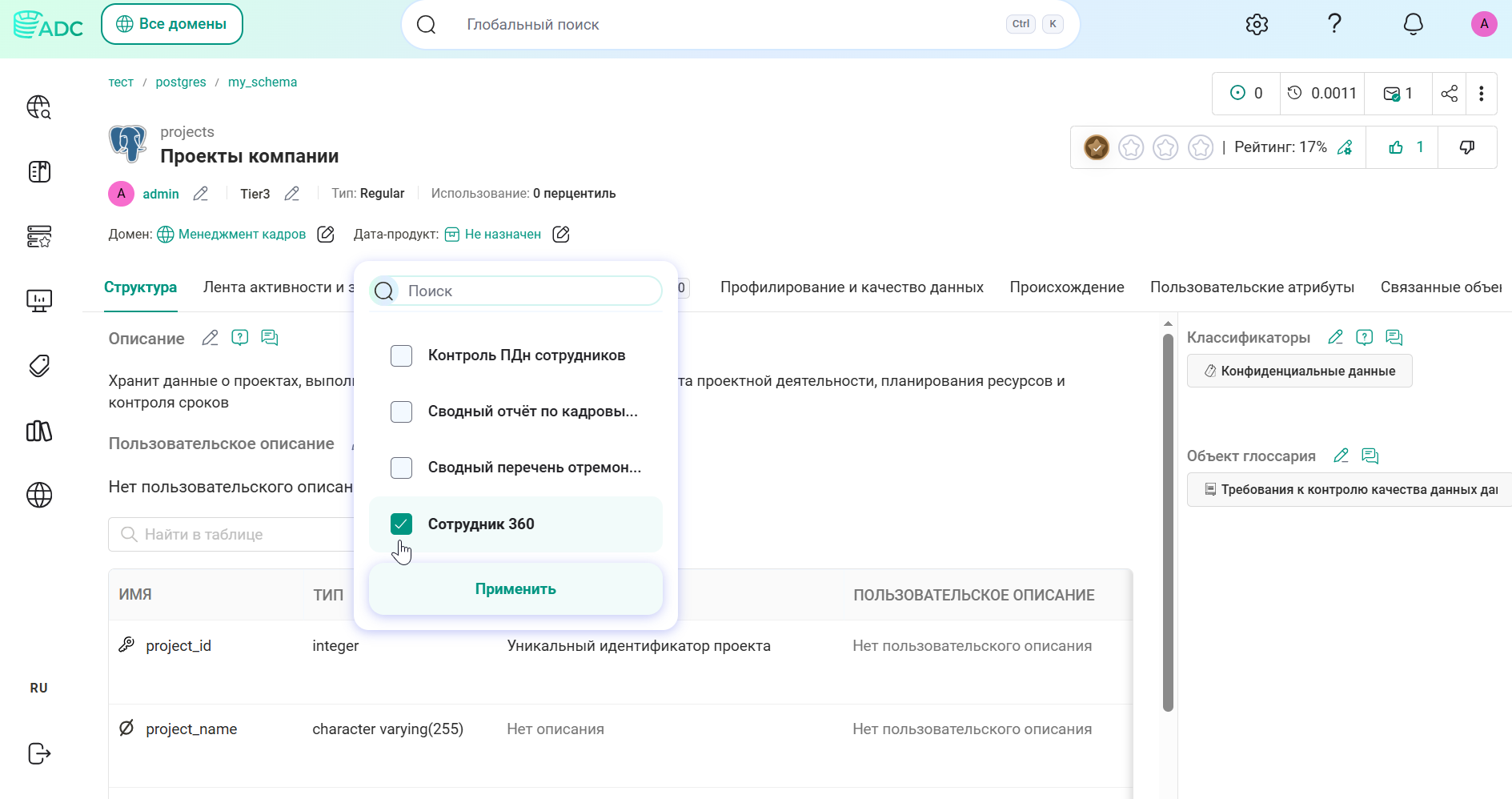
Task: Open comments icon next to Объект глоссария
Action: pos(1370,456)
